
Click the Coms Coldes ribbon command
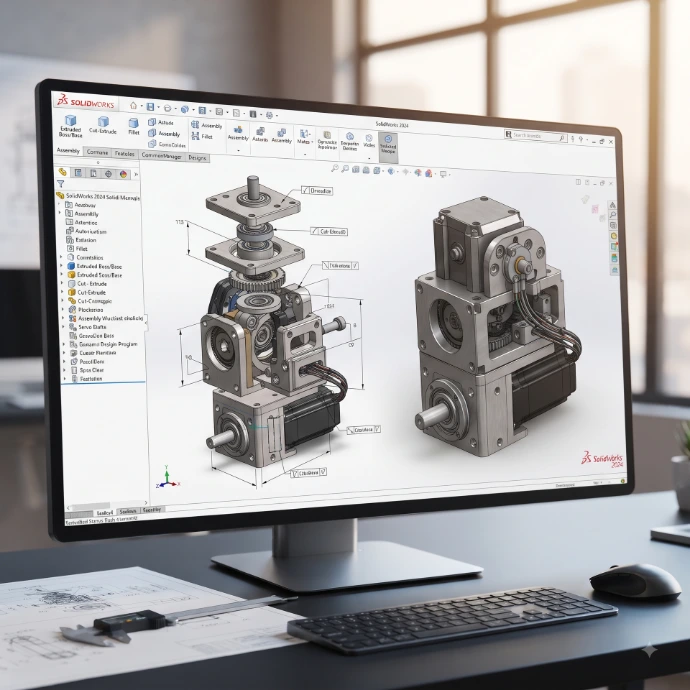167,144
